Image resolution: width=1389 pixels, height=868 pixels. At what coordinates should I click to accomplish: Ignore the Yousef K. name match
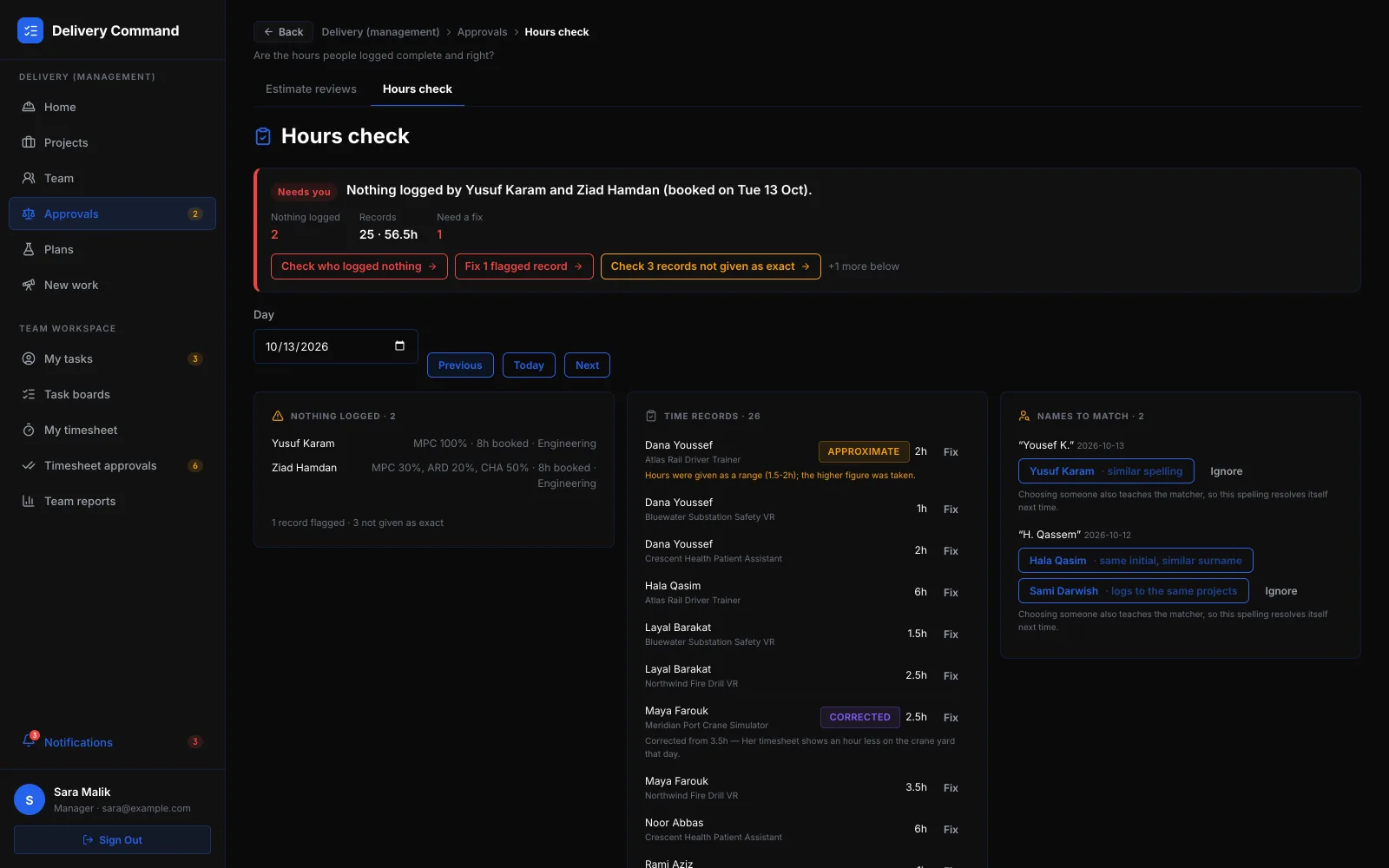click(x=1227, y=471)
